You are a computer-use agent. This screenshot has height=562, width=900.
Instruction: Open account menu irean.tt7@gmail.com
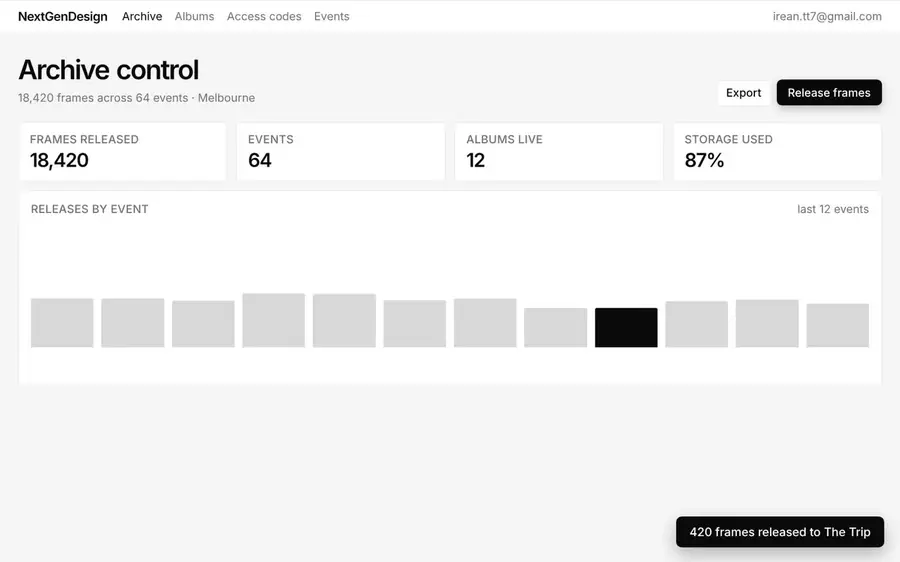[x=827, y=16]
